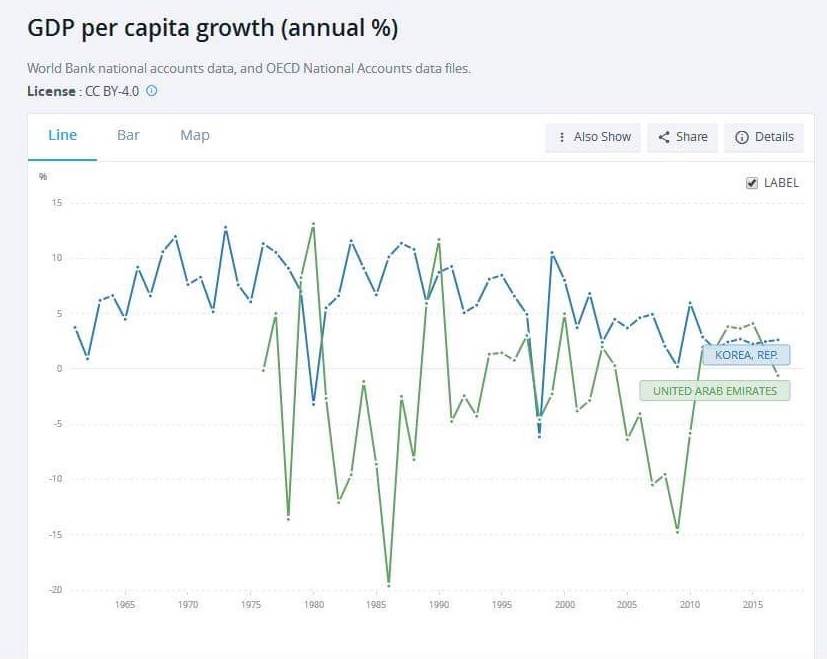Click the license info icon
827x659 pixels.
point(152,91)
